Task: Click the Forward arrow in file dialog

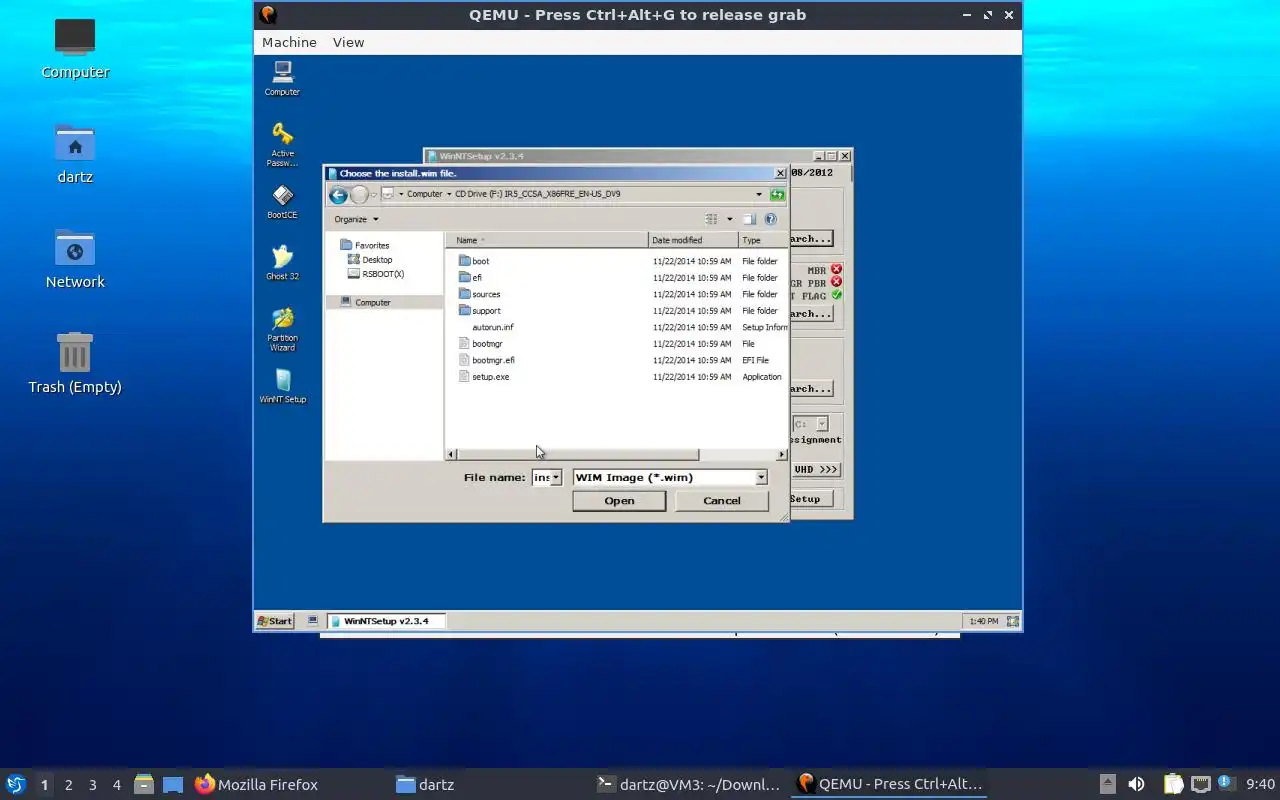Action: 359,195
